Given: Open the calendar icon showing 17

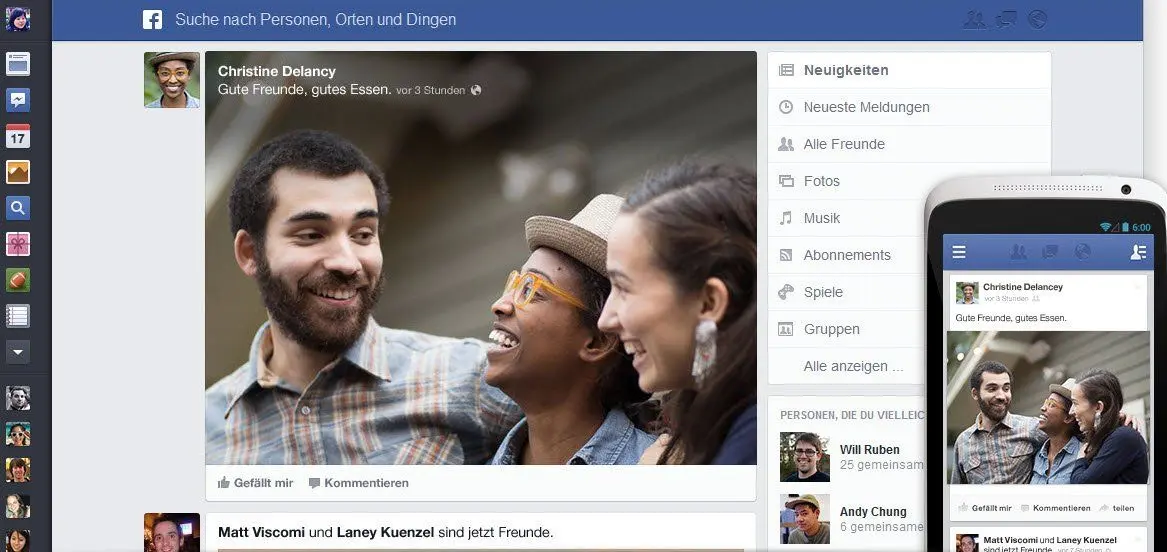Looking at the screenshot, I should point(18,136).
